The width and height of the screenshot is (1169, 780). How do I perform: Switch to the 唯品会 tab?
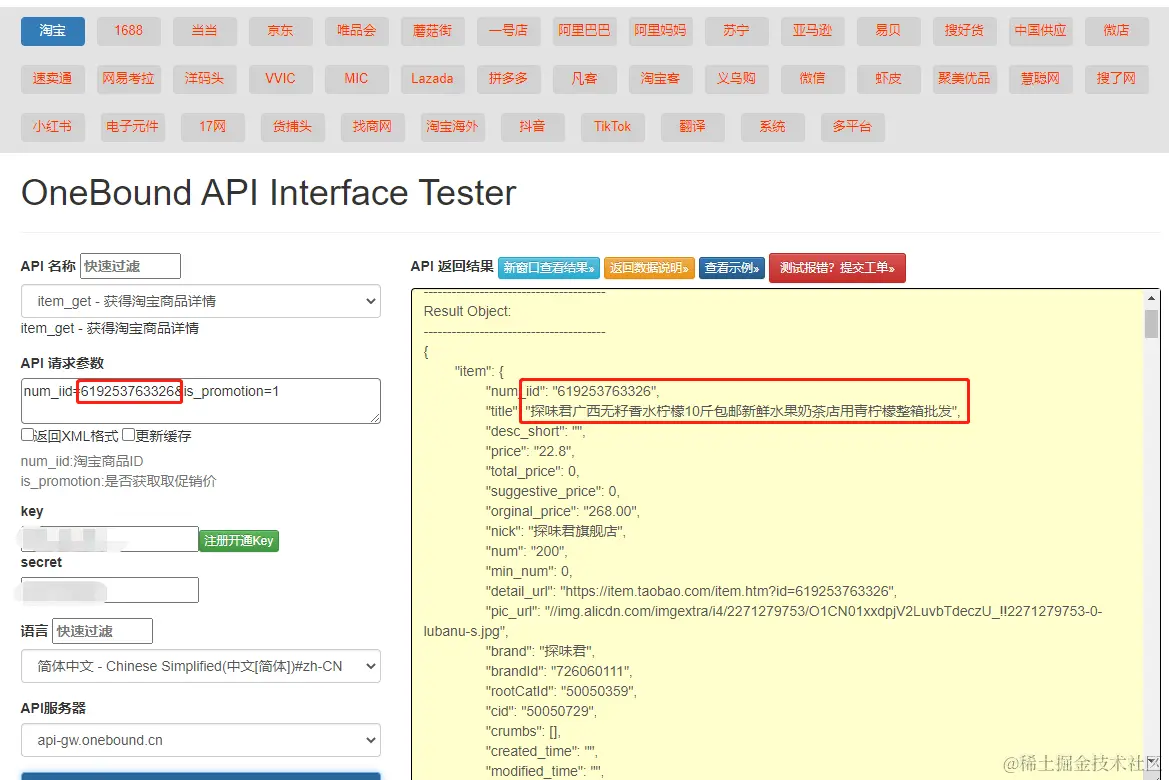click(356, 31)
